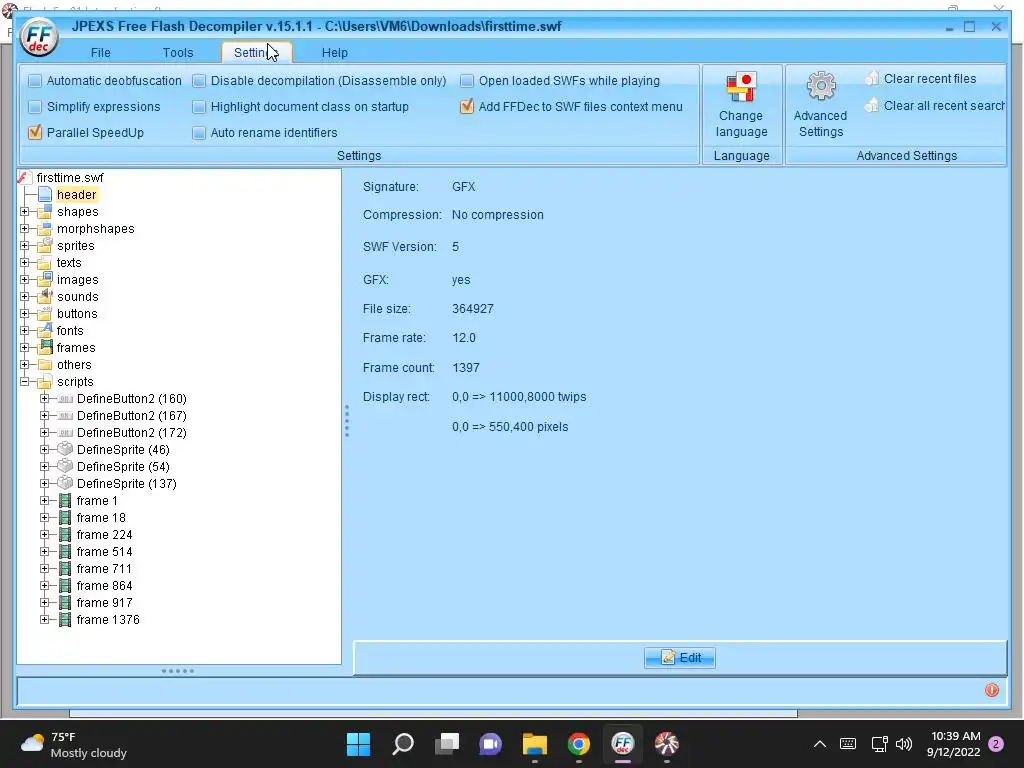Open the Help ribbon tab
Viewport: 1024px width, 768px height.
click(x=334, y=53)
